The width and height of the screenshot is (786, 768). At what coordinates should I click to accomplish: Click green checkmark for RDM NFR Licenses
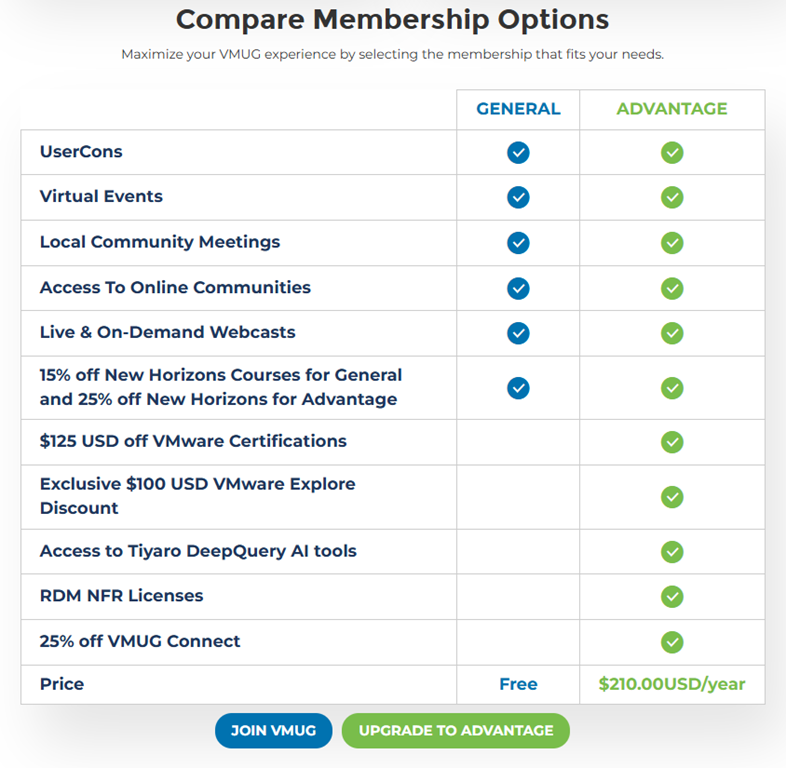pos(672,596)
